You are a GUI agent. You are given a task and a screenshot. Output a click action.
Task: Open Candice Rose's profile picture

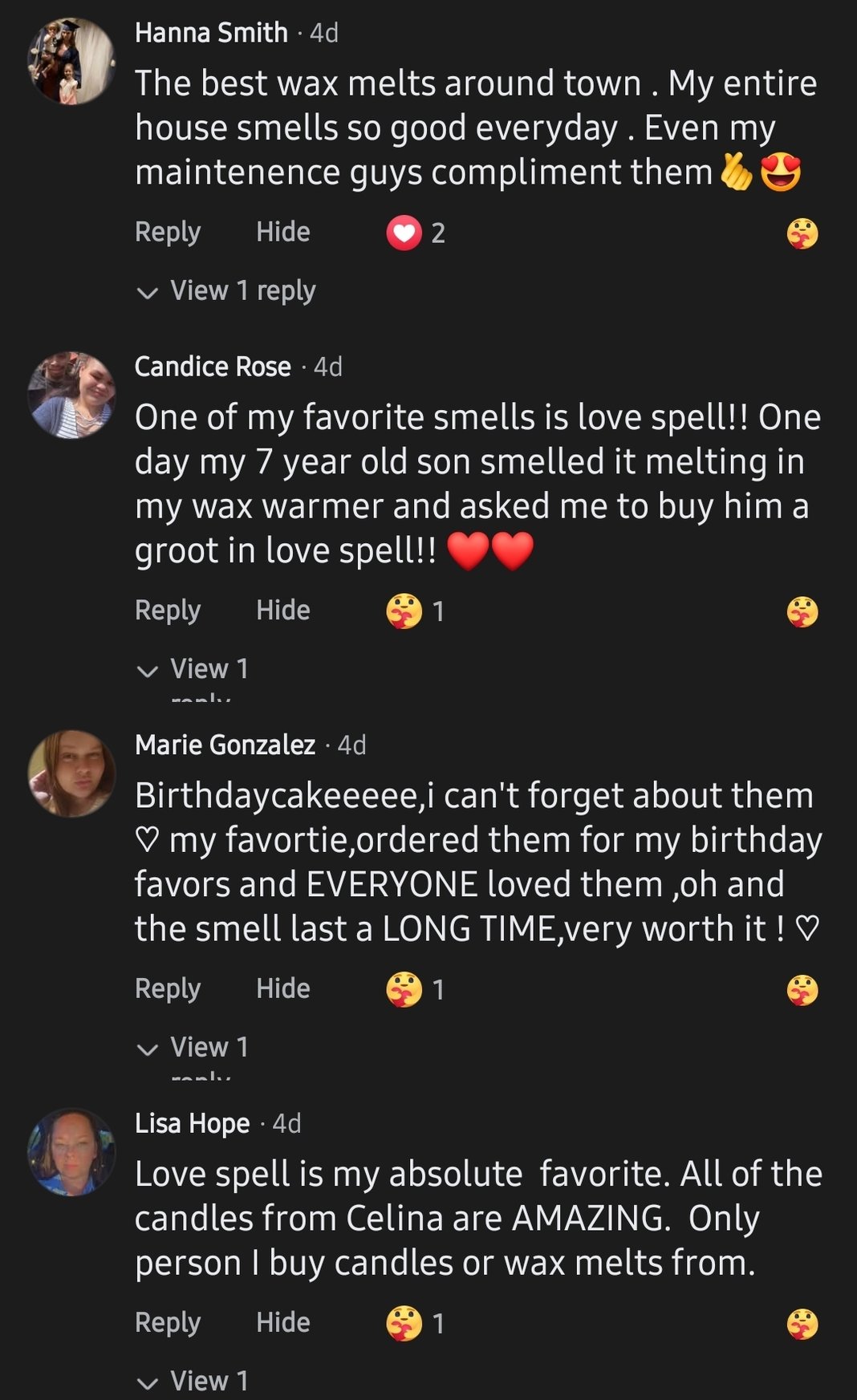pos(71,395)
